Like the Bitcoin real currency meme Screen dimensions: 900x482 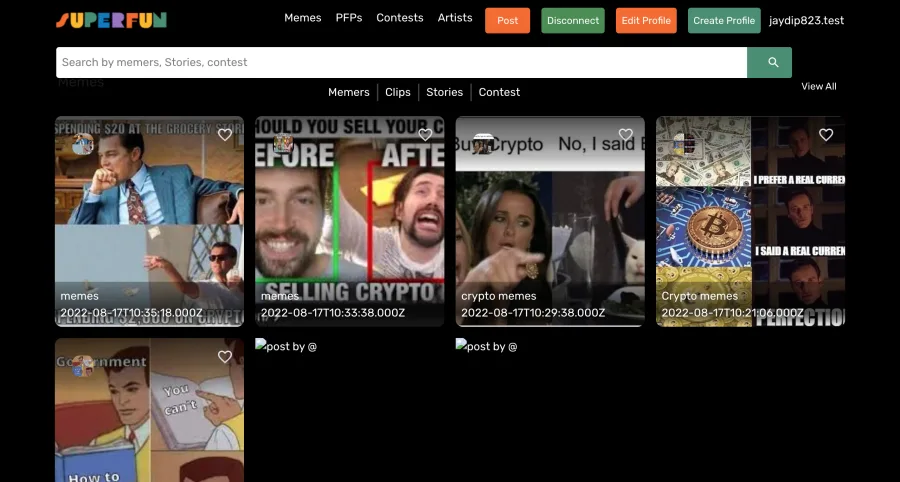(826, 134)
